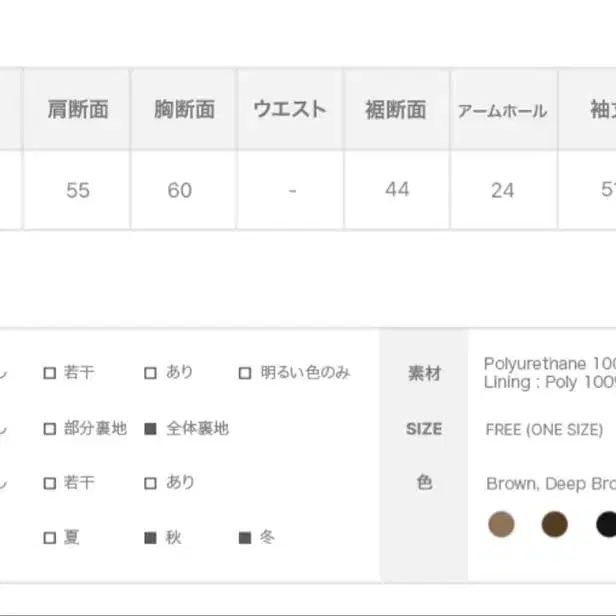The image size is (616, 616).
Task: Choose the black color swatch
Action: [x=606, y=523]
